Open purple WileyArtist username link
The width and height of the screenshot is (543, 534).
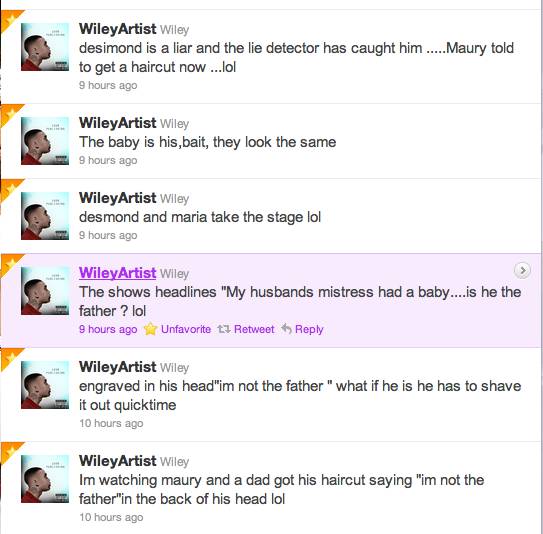pyautogui.click(x=117, y=273)
